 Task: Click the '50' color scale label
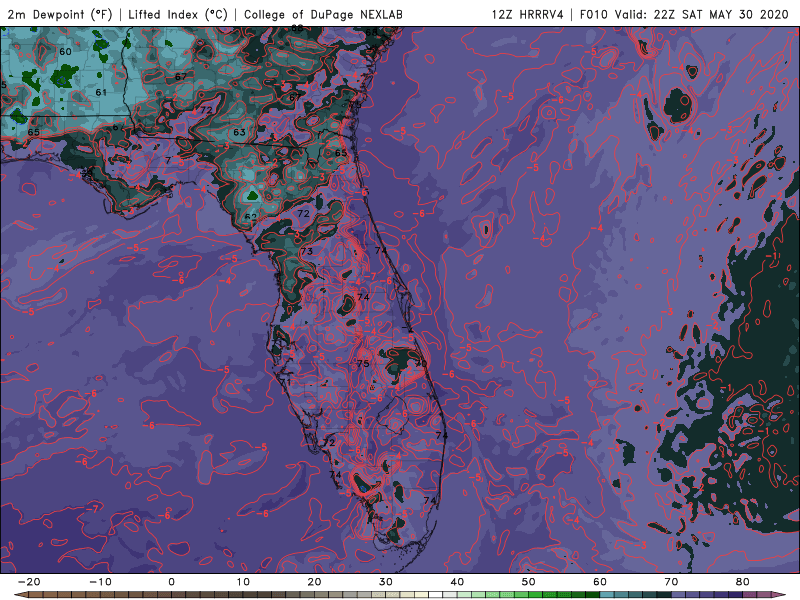click(529, 582)
